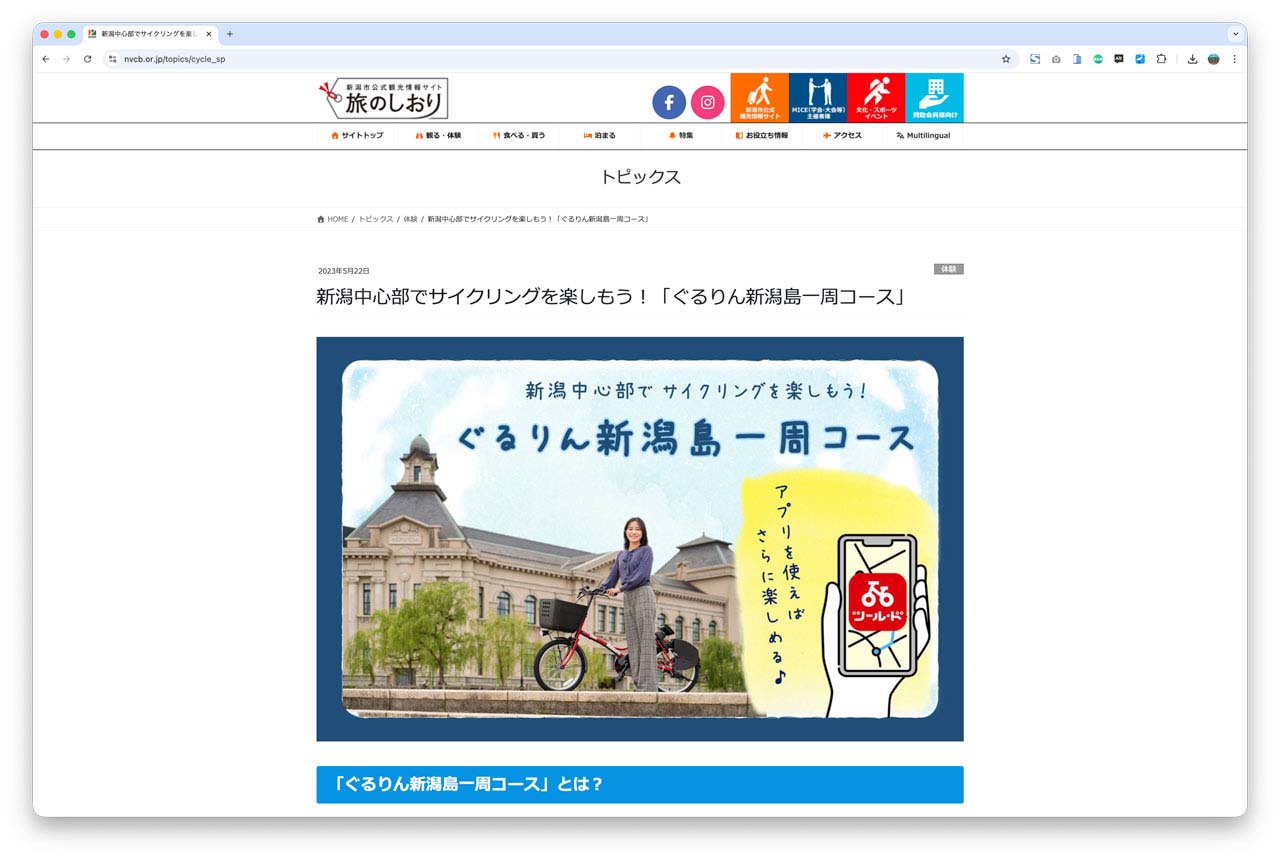Open the Chrome three-dot menu

click(x=1234, y=59)
